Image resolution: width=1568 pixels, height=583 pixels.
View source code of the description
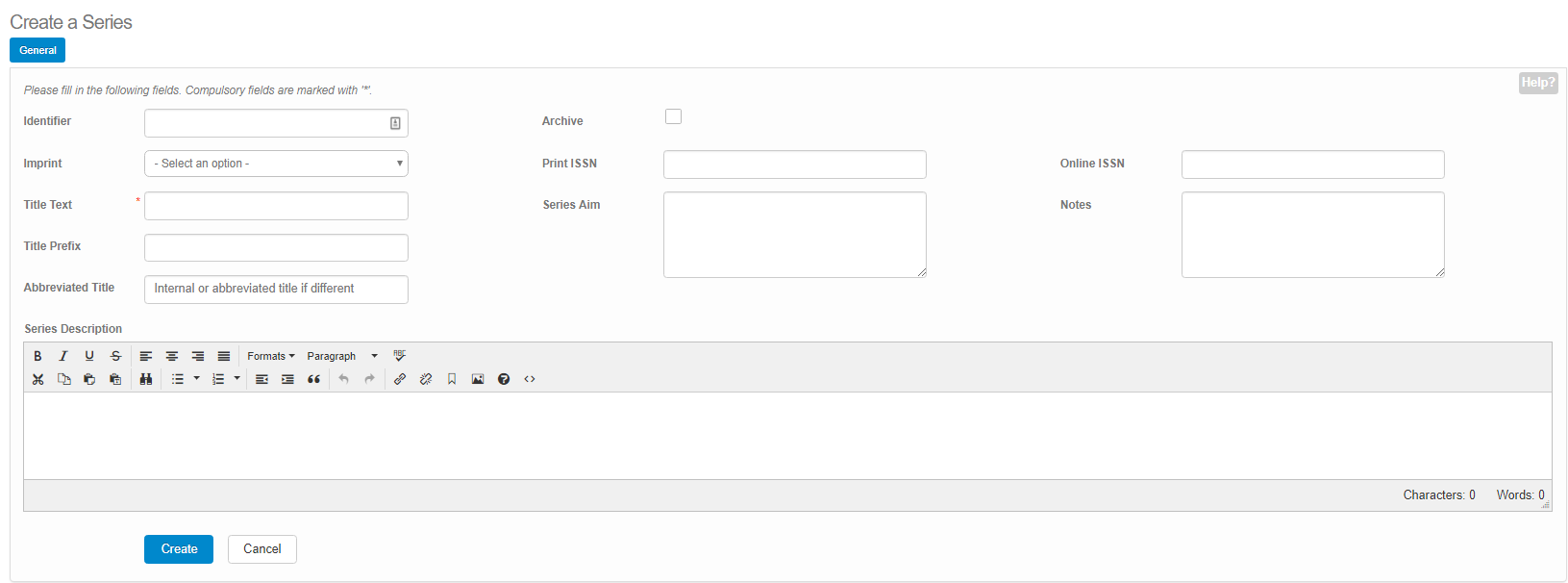point(530,379)
